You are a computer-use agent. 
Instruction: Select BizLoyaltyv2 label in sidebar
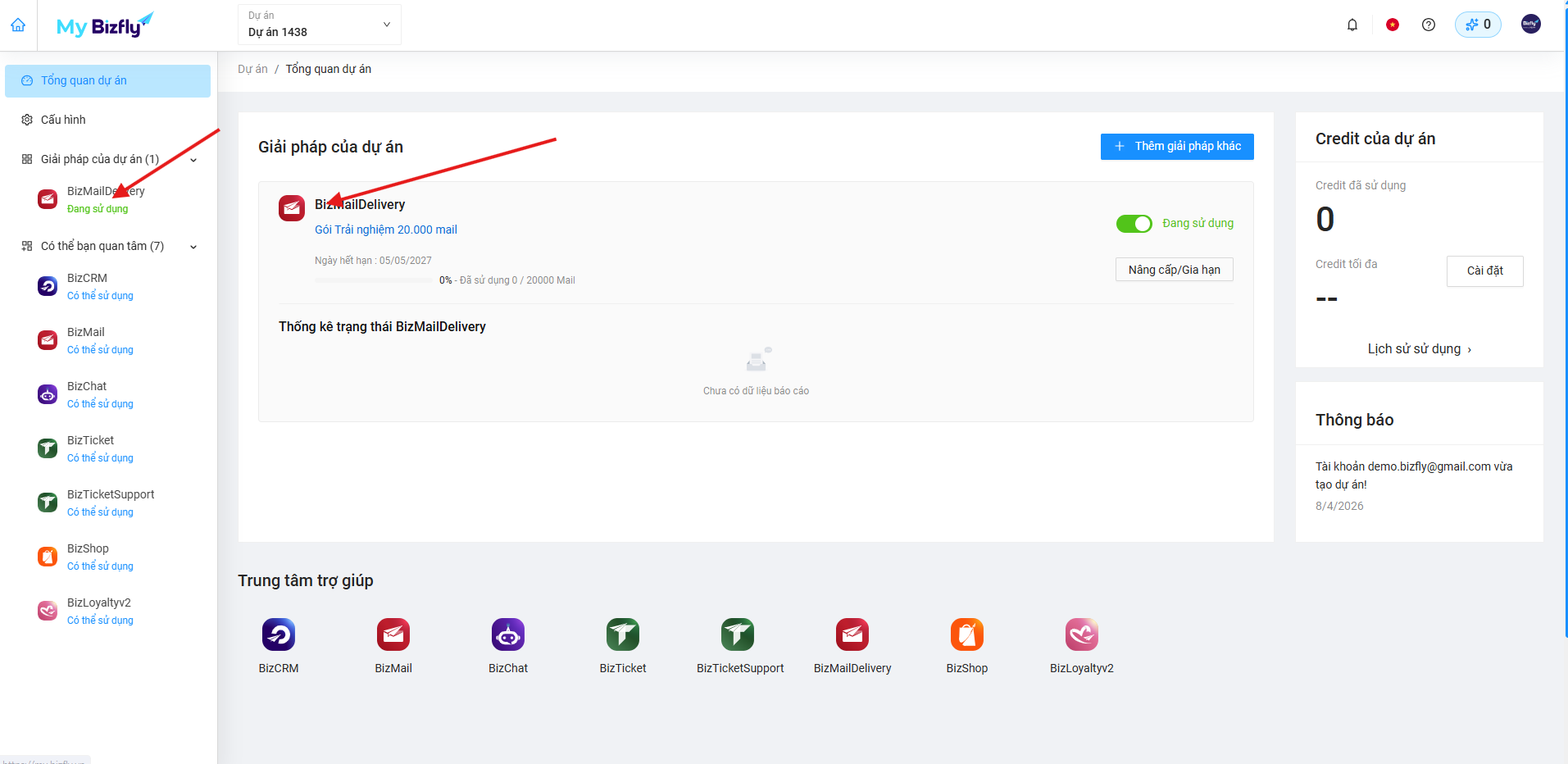[99, 603]
